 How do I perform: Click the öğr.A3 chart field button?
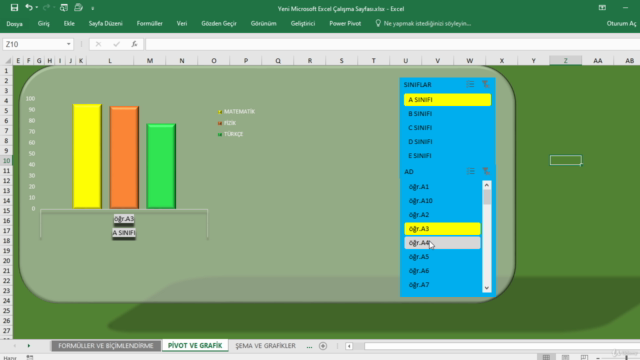coord(124,219)
